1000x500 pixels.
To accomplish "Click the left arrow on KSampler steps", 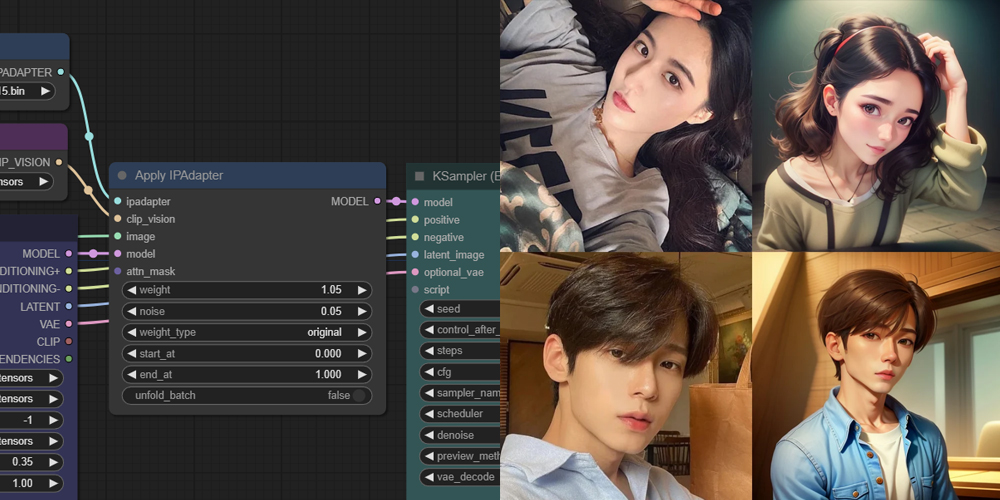I will click(x=429, y=351).
